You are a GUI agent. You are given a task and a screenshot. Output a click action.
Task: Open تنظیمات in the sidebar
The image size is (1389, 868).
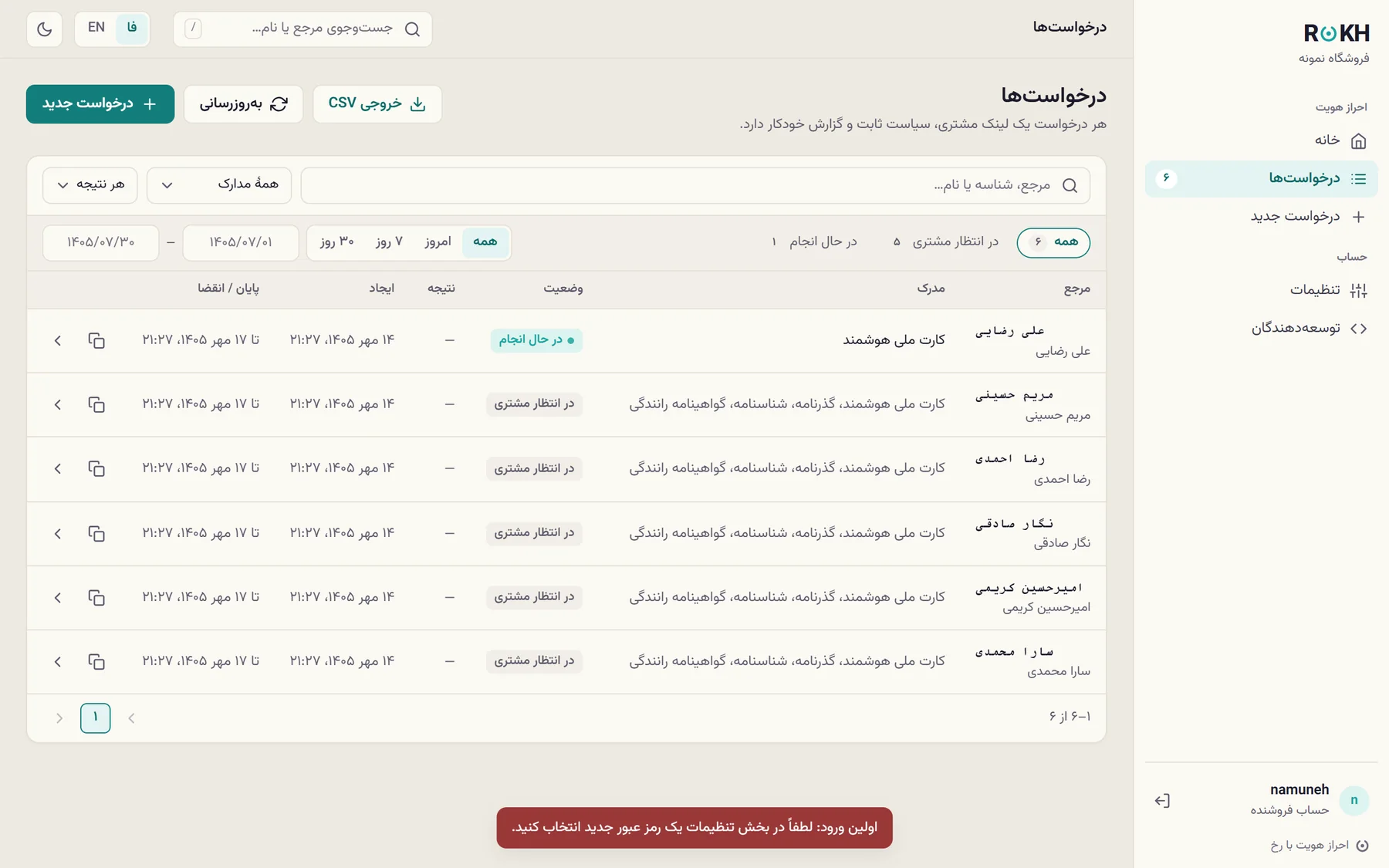[1261, 290]
